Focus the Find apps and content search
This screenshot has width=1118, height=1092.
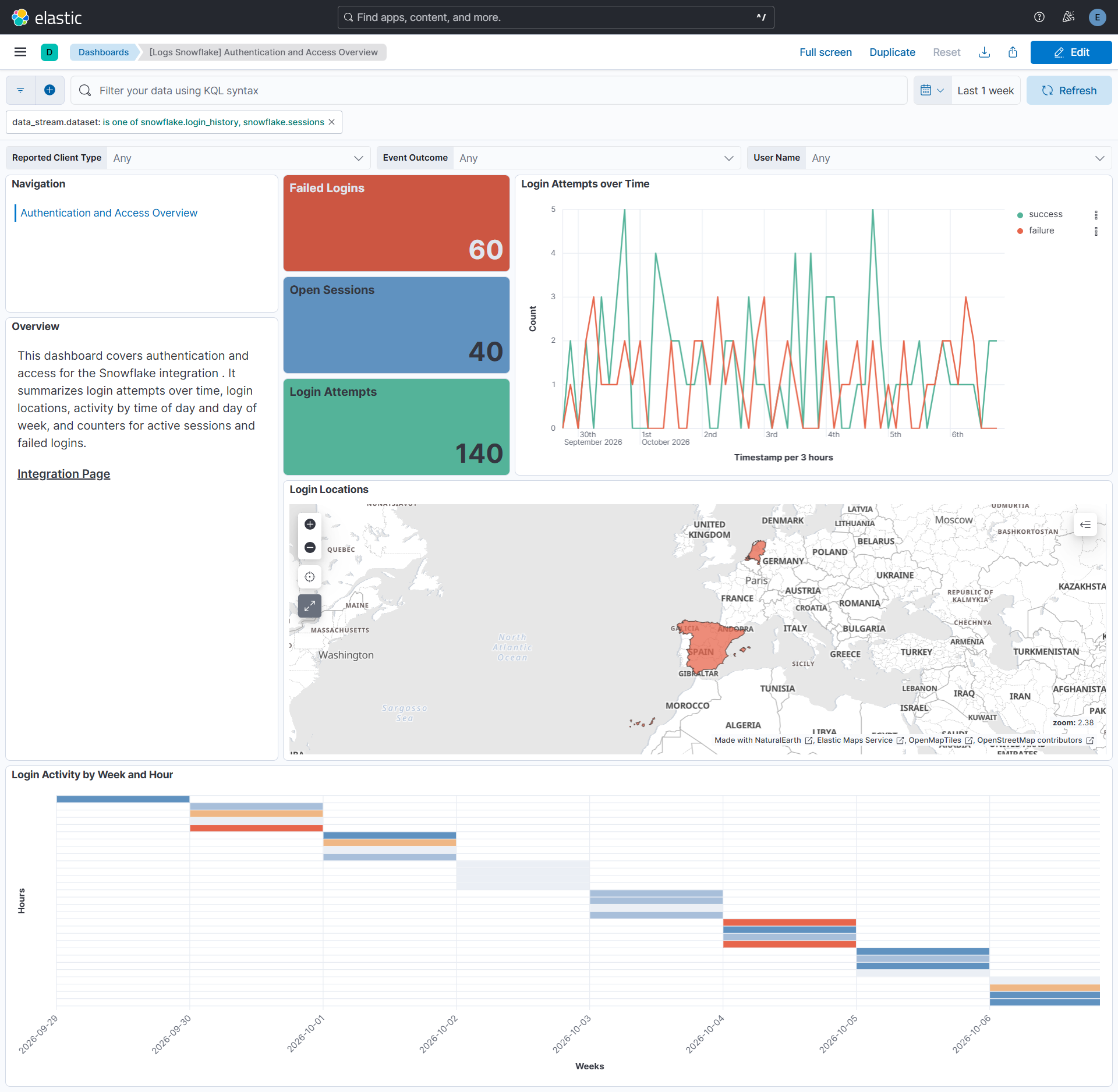coord(556,17)
